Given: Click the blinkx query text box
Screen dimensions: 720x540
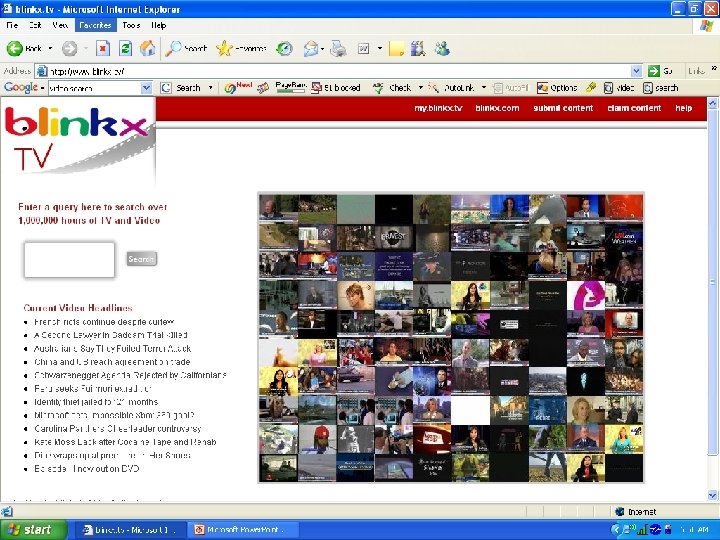Looking at the screenshot, I should (x=69, y=260).
